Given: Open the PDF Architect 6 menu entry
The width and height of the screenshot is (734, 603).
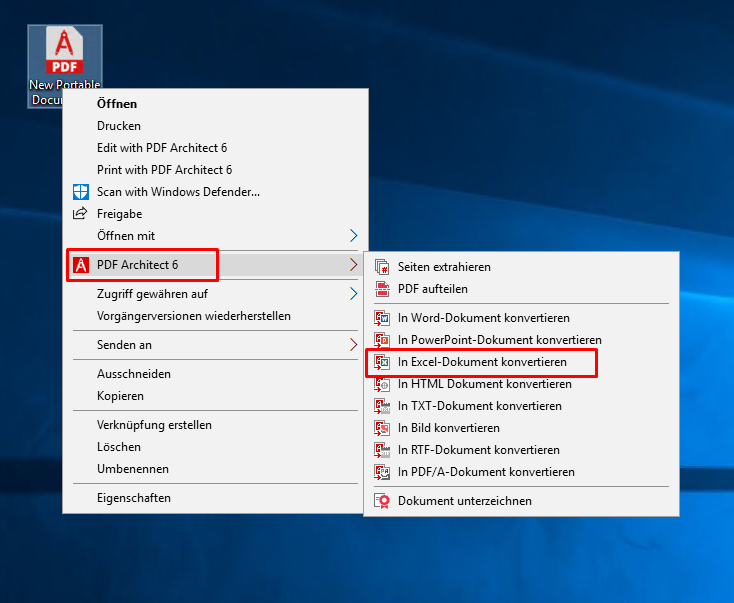Looking at the screenshot, I should pos(215,265).
